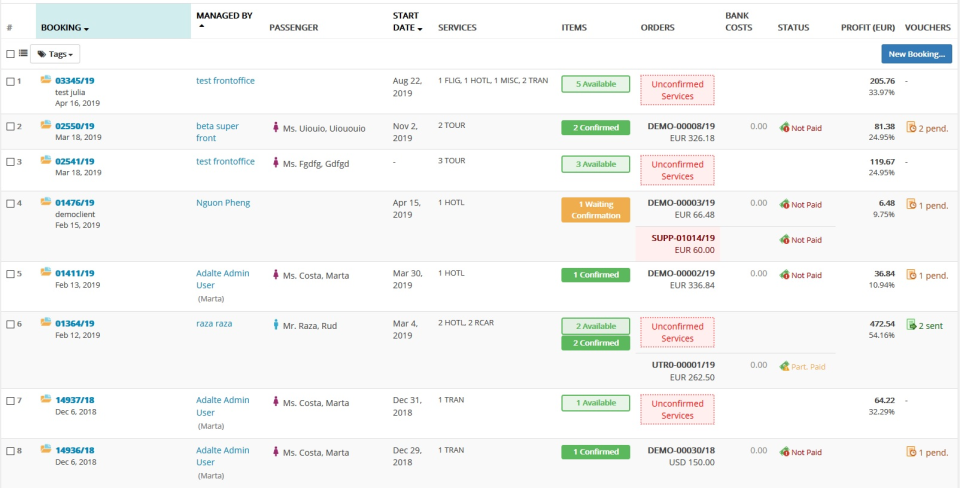
Task: Click list view icon beside Tags
Action: [x=22, y=54]
